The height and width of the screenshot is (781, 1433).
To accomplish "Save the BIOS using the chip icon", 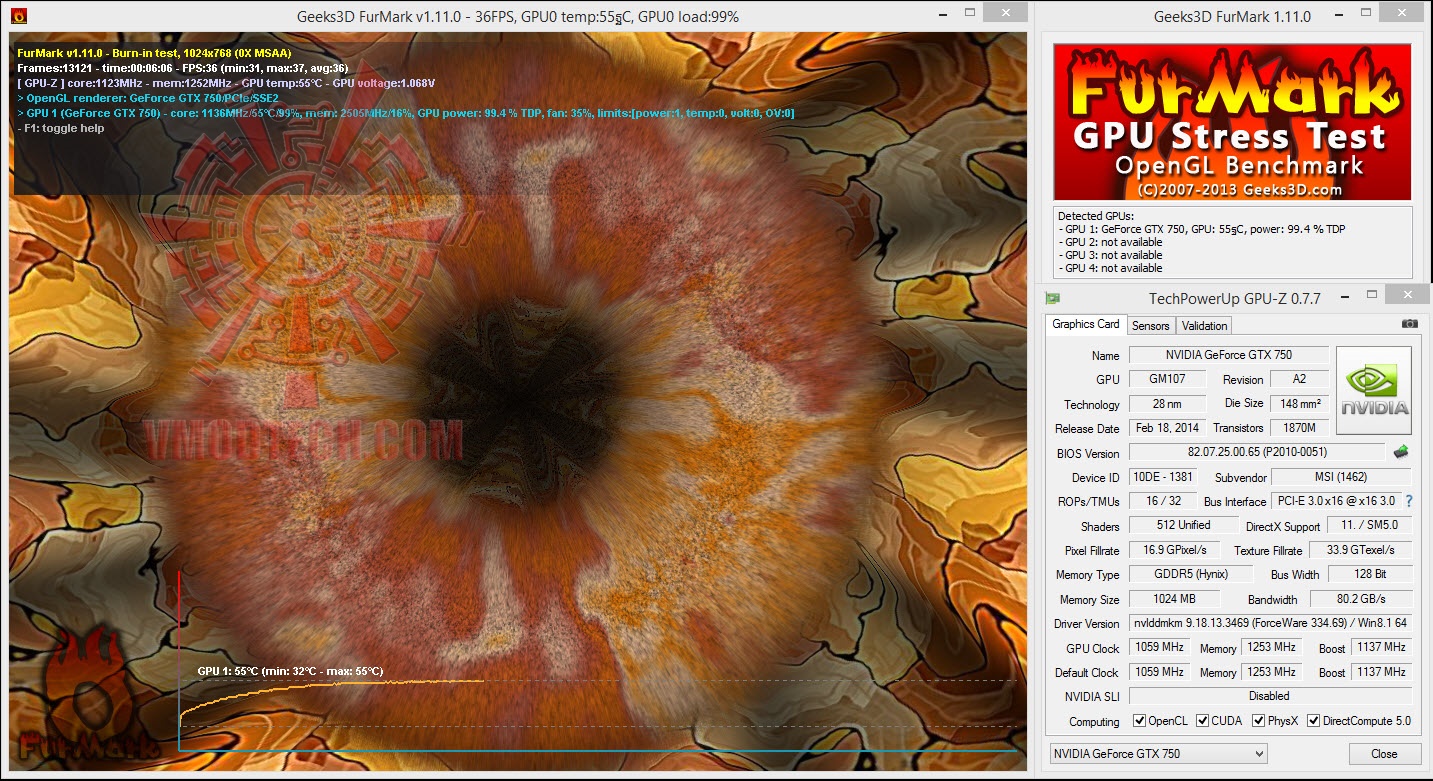I will click(1401, 452).
